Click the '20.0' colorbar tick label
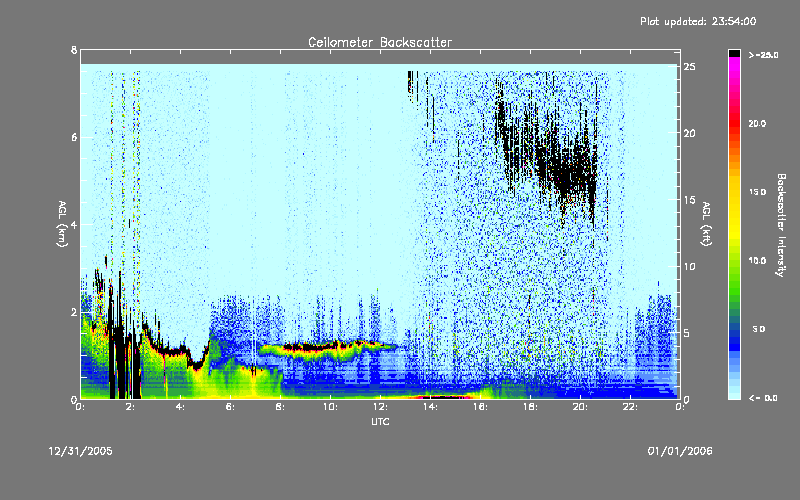This screenshot has width=800, height=500. point(757,124)
